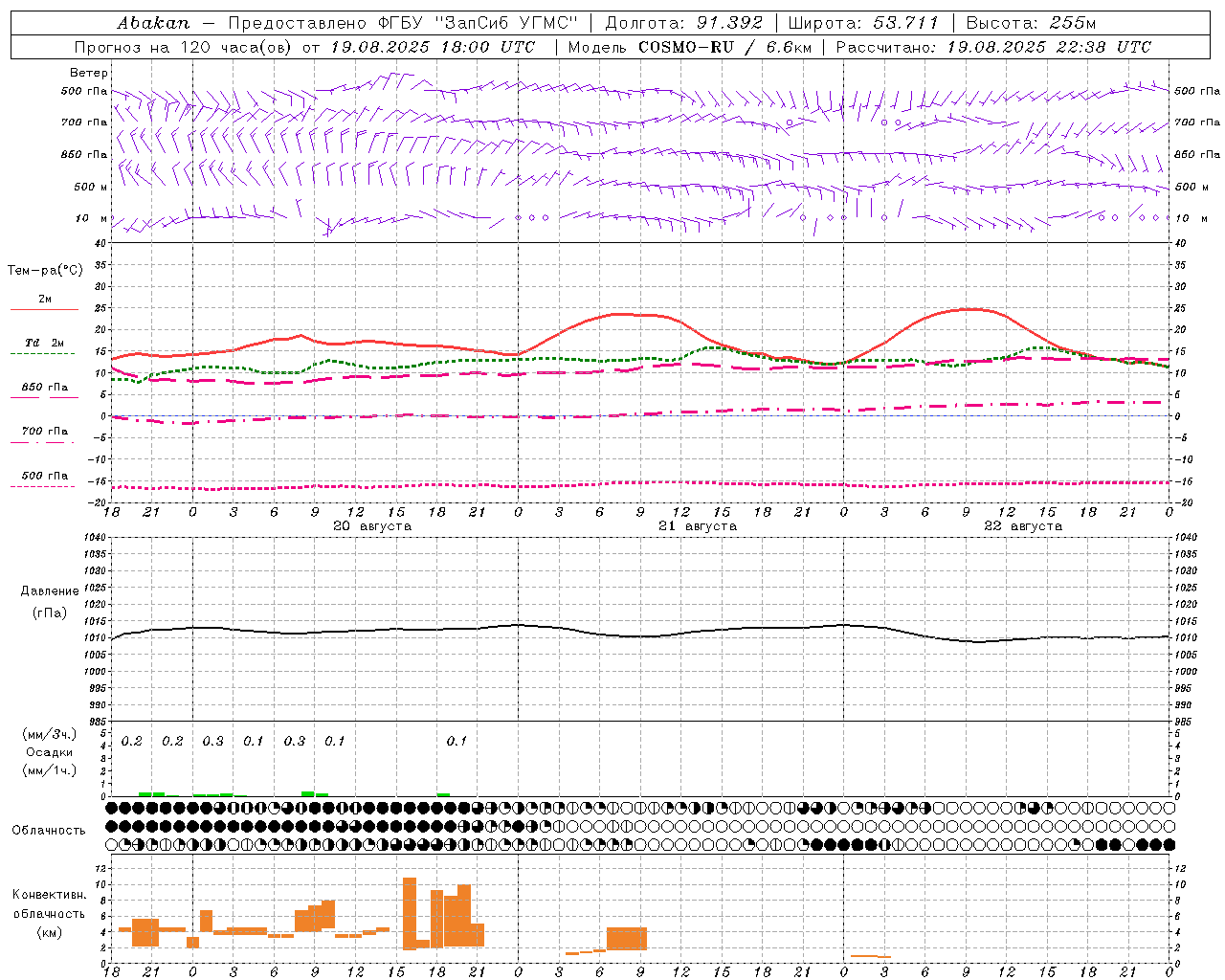Click the latitude value Широта: 53.711
The height and width of the screenshot is (980, 1225).
point(863,23)
